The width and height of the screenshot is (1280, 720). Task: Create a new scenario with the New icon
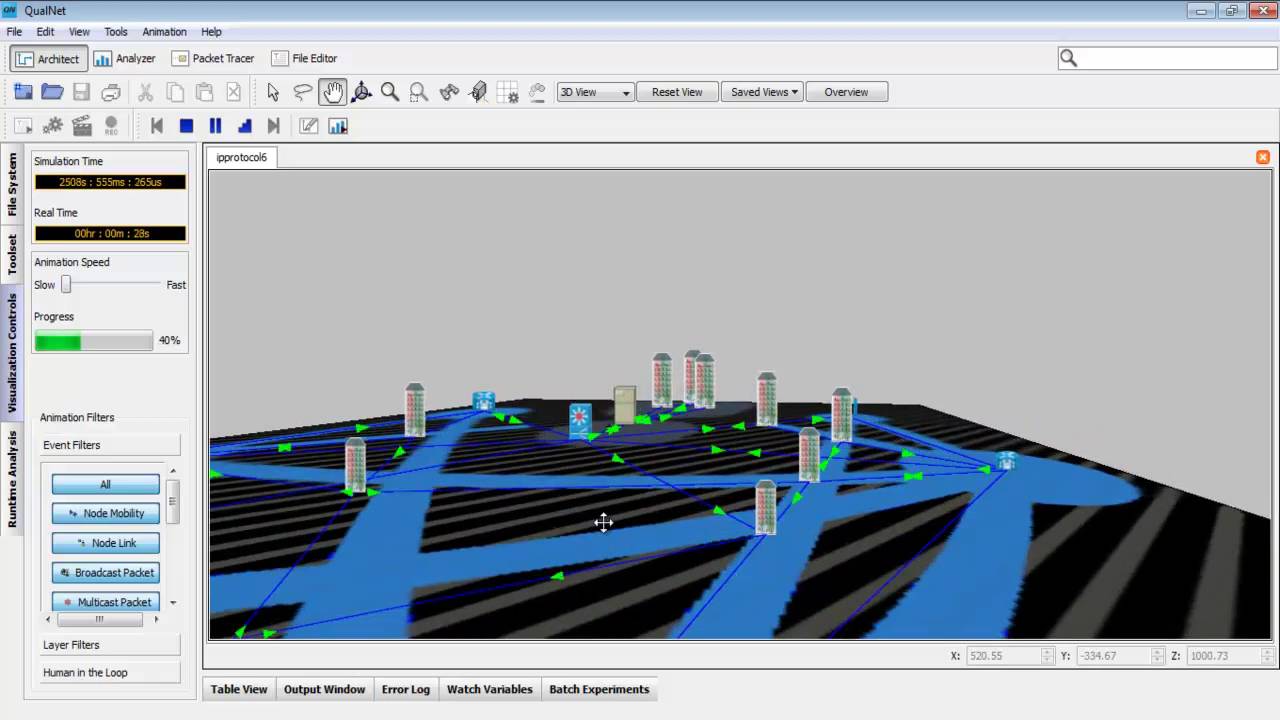coord(23,92)
